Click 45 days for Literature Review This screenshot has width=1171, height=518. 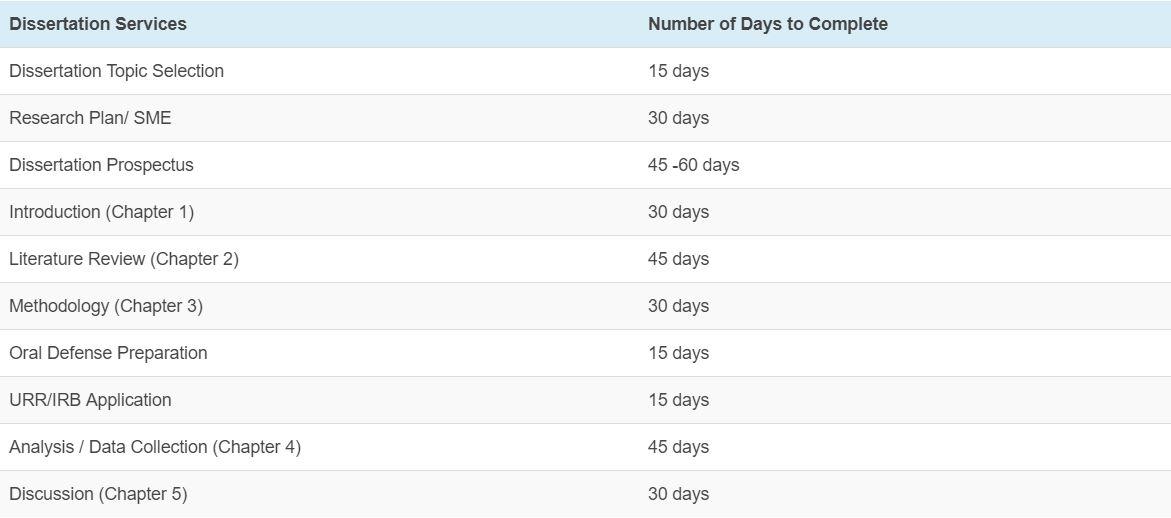click(x=678, y=259)
